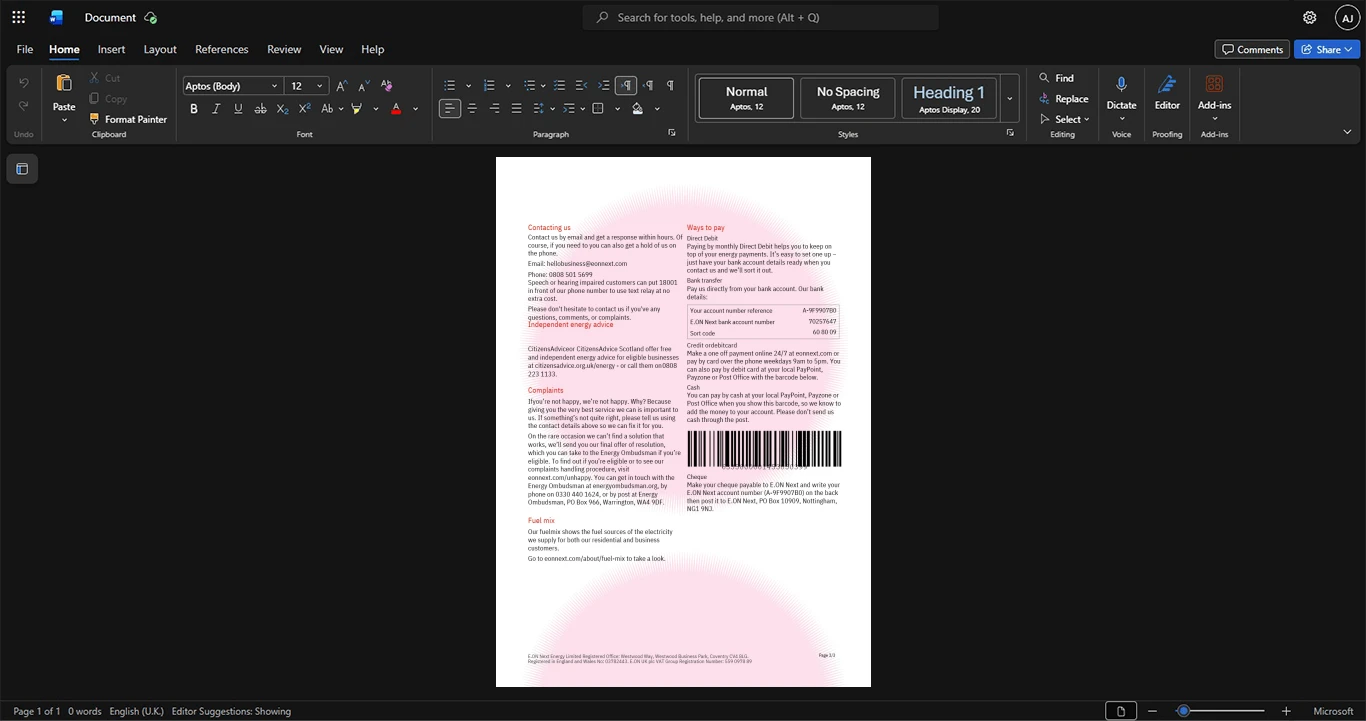Open the font size dropdown
The height and width of the screenshot is (721, 1366).
click(x=320, y=86)
